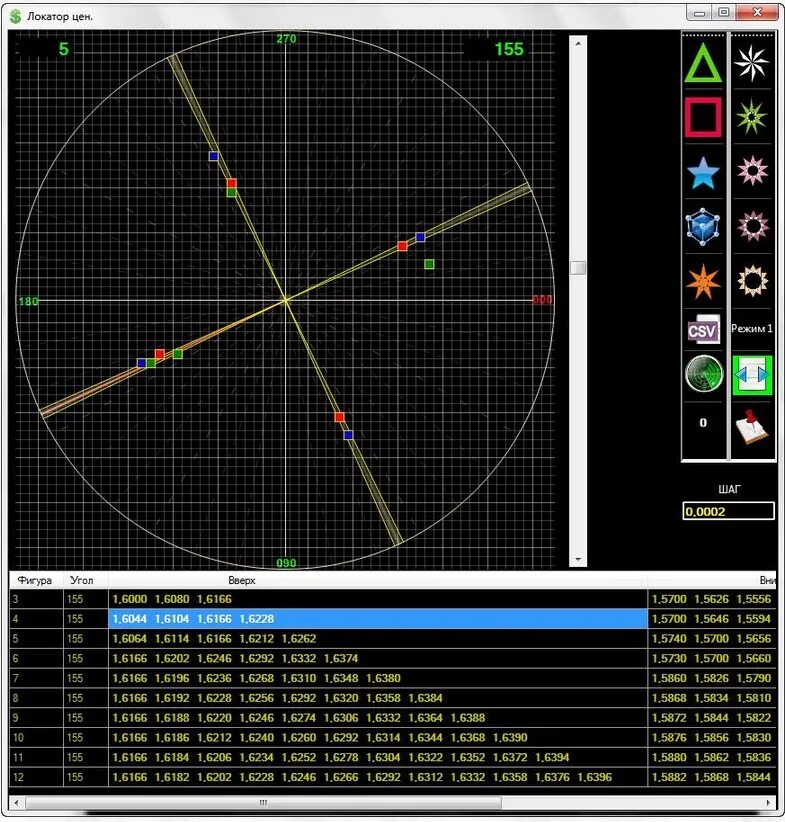Toggle the green double-arrow width button

coord(752,375)
